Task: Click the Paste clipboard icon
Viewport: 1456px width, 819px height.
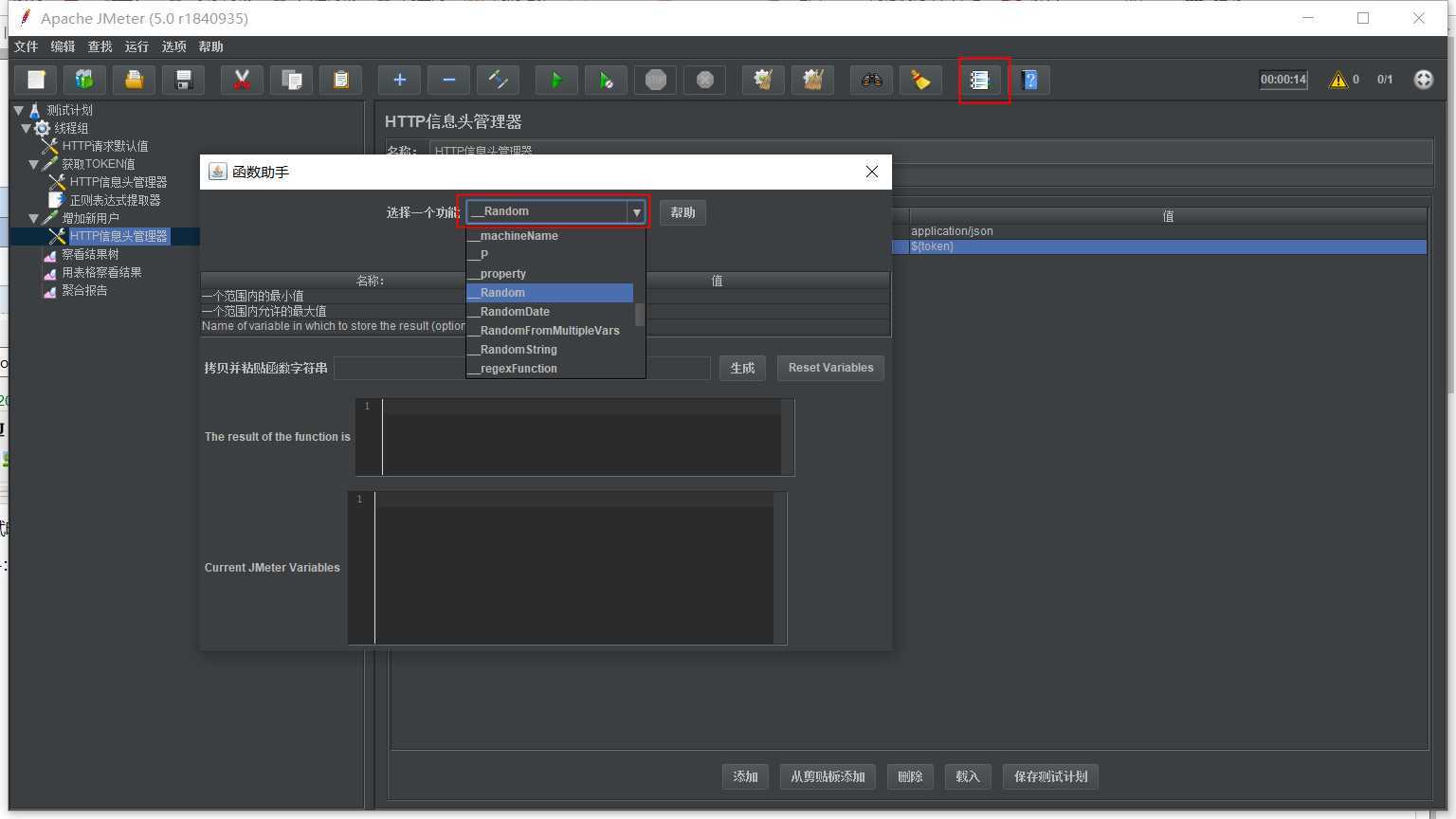Action: [x=340, y=80]
